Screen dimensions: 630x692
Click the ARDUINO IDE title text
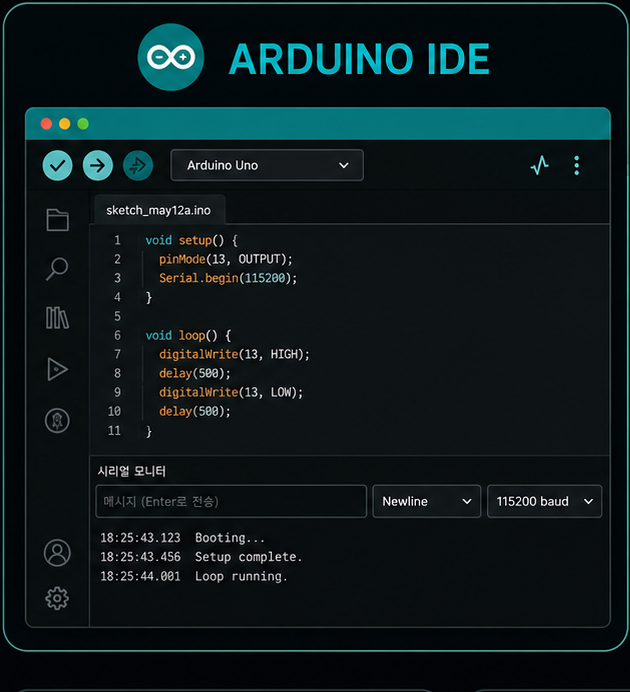tap(359, 59)
